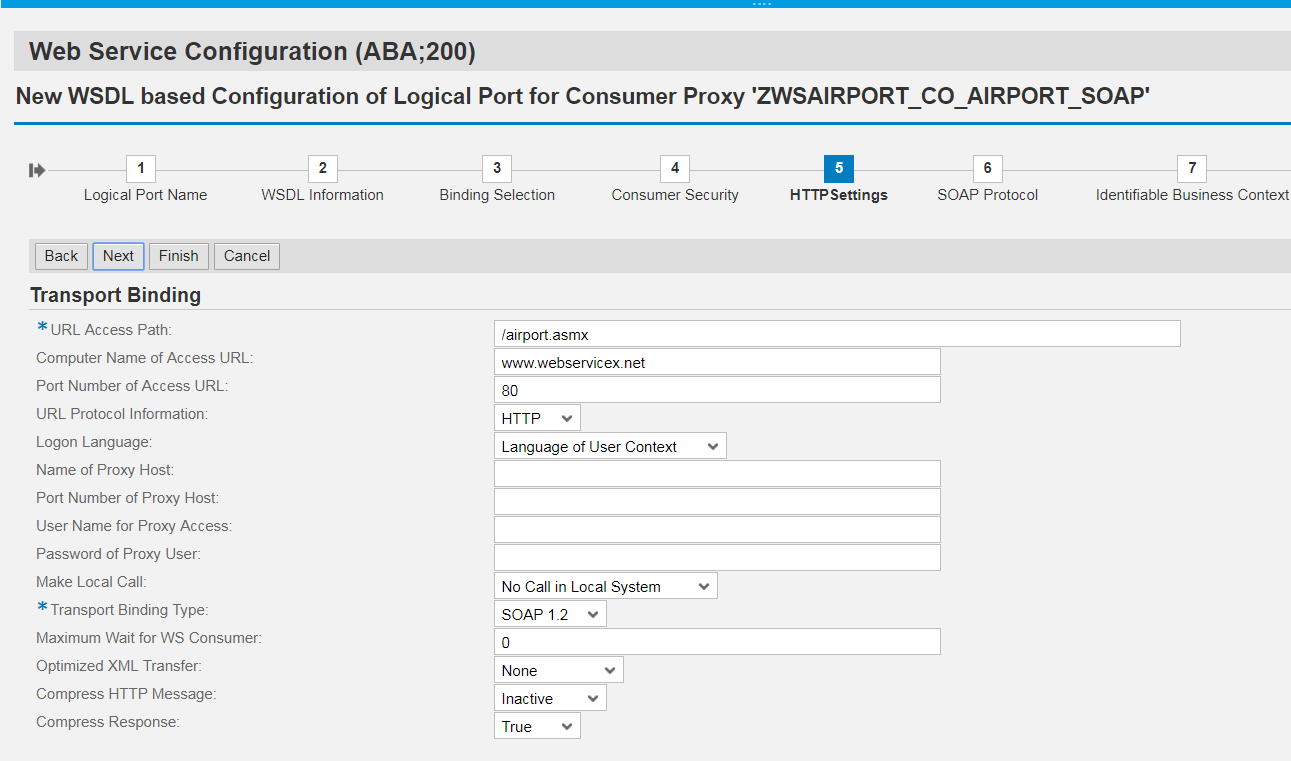This screenshot has height=761, width=1291.
Task: Cancel the logical port wizard
Action: (246, 256)
